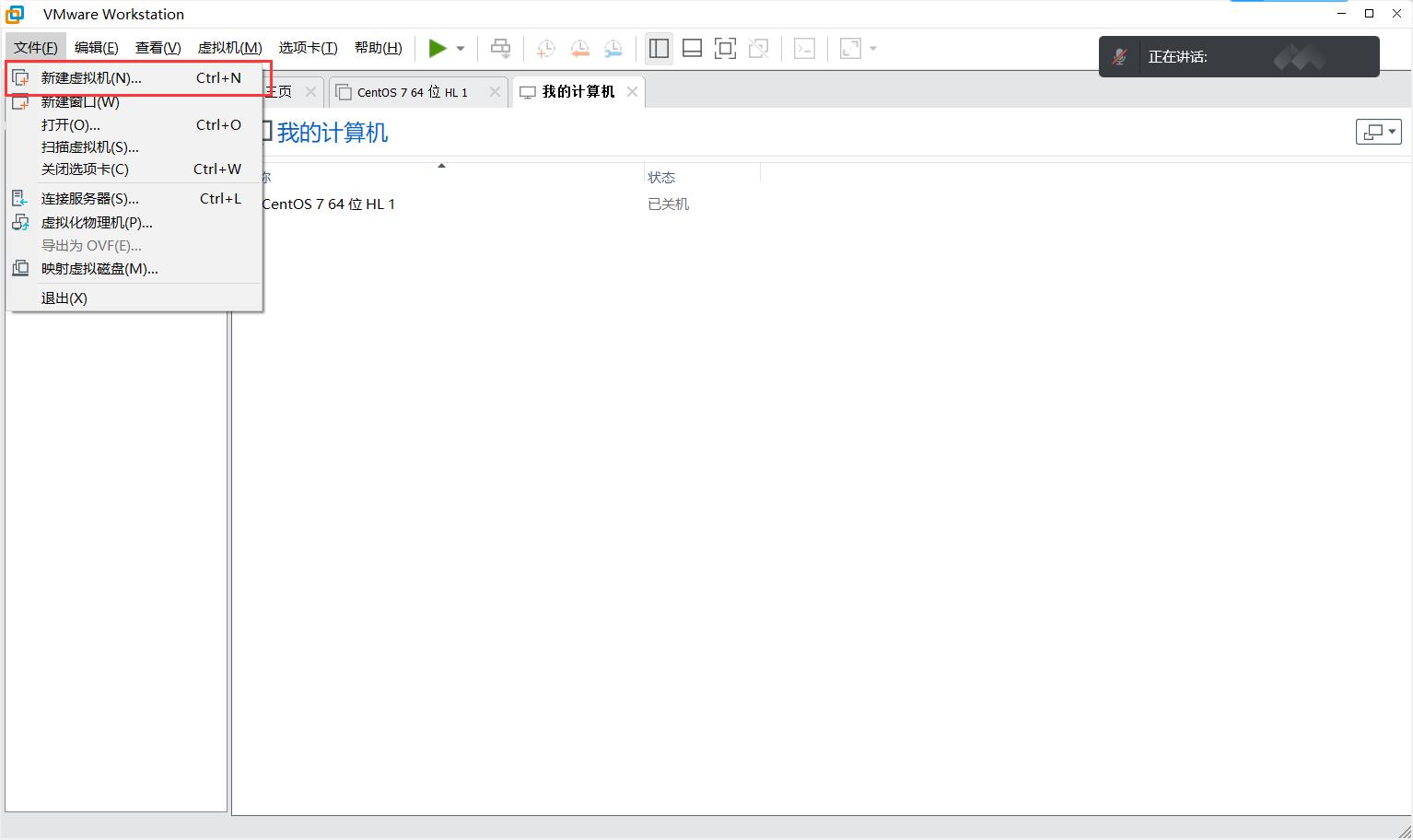This screenshot has width=1413, height=840.
Task: Click new virtual machine menu icon
Action: click(20, 77)
